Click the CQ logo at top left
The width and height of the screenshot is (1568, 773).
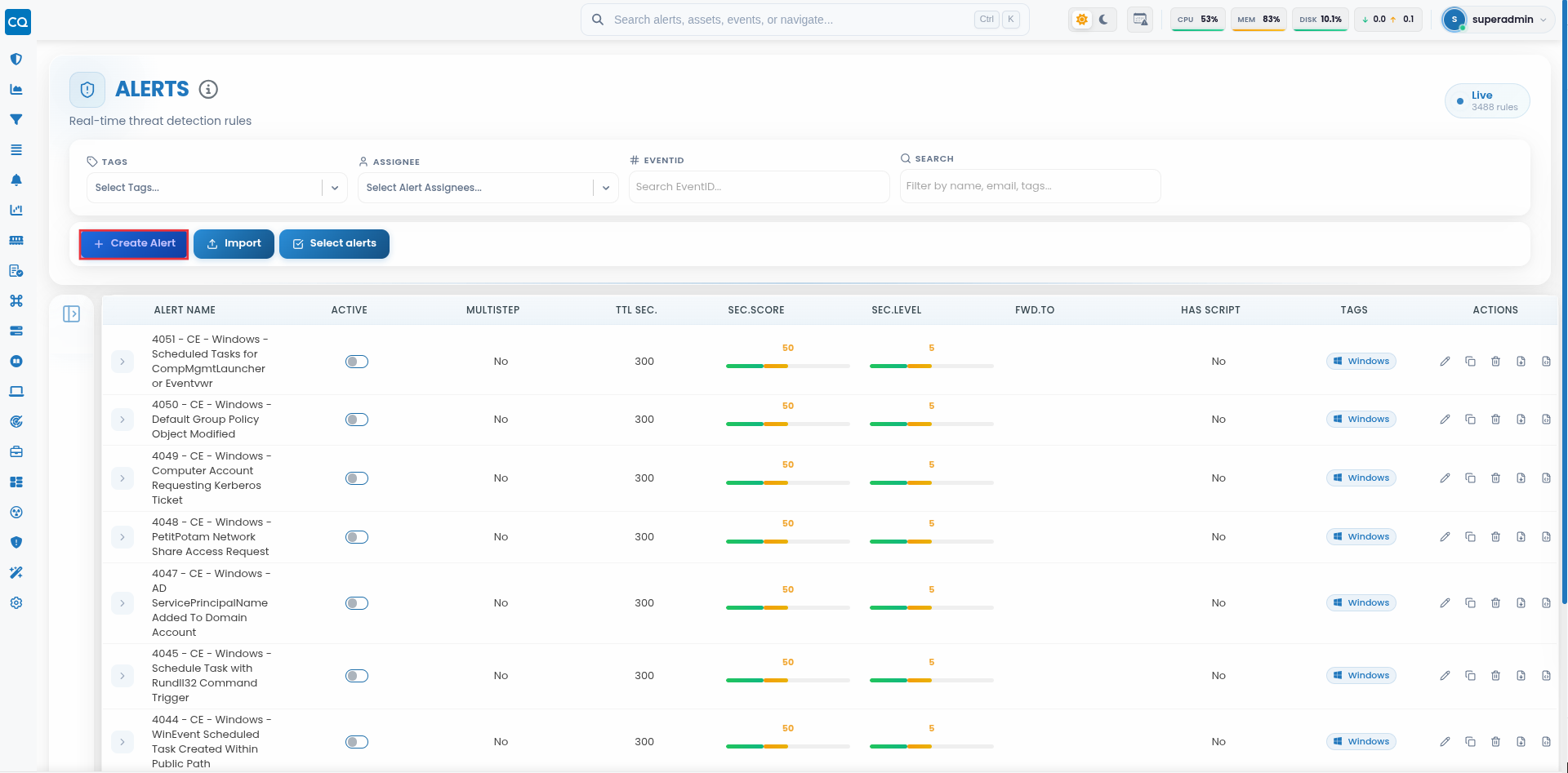pyautogui.click(x=18, y=22)
